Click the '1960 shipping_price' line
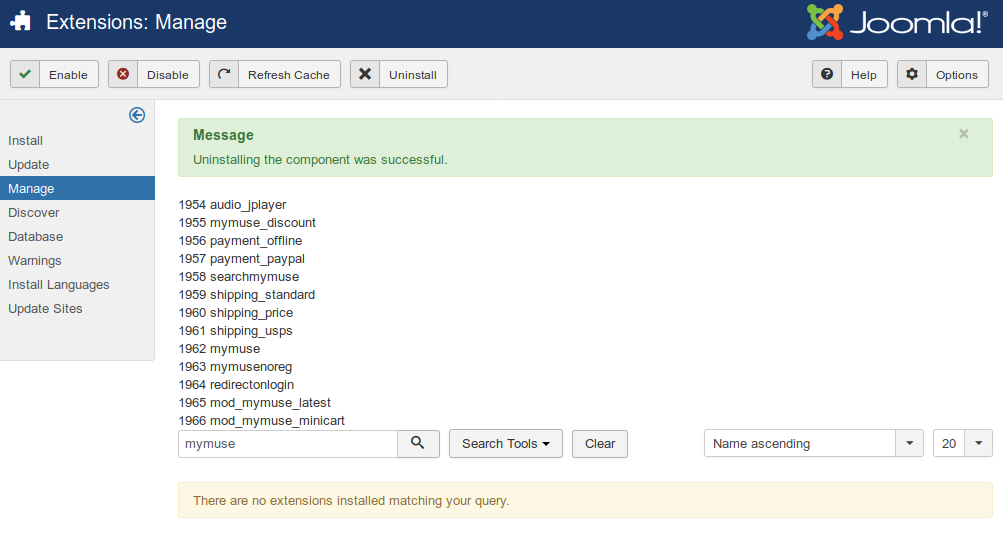1003x553 pixels. pyautogui.click(x=236, y=313)
